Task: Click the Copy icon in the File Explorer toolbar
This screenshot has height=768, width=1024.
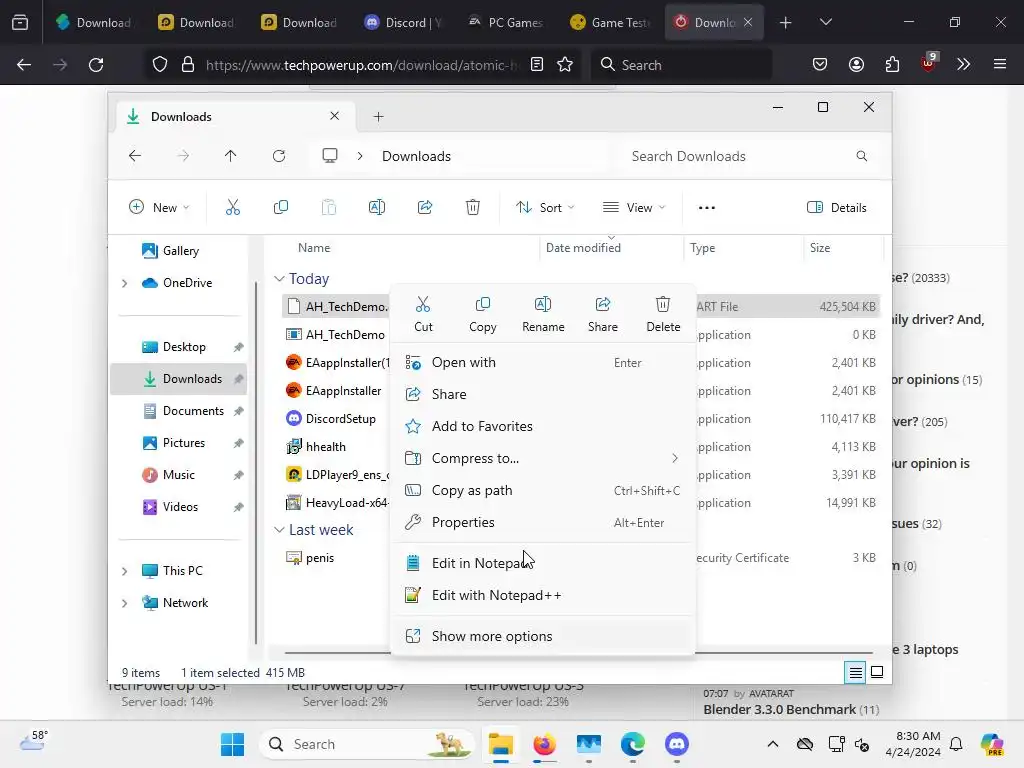Action: pos(281,208)
